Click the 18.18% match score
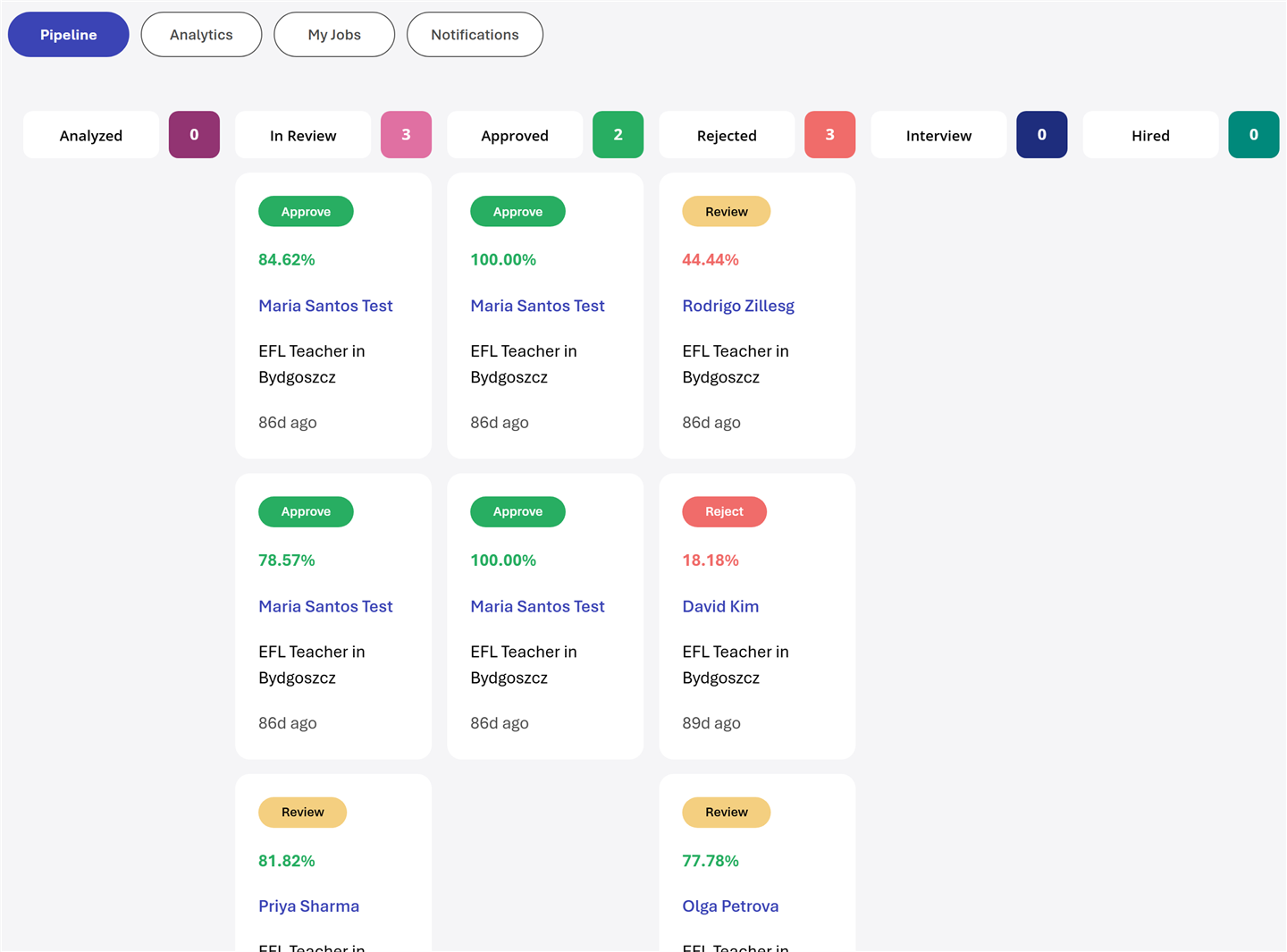The height and width of the screenshot is (952, 1287). click(710, 560)
